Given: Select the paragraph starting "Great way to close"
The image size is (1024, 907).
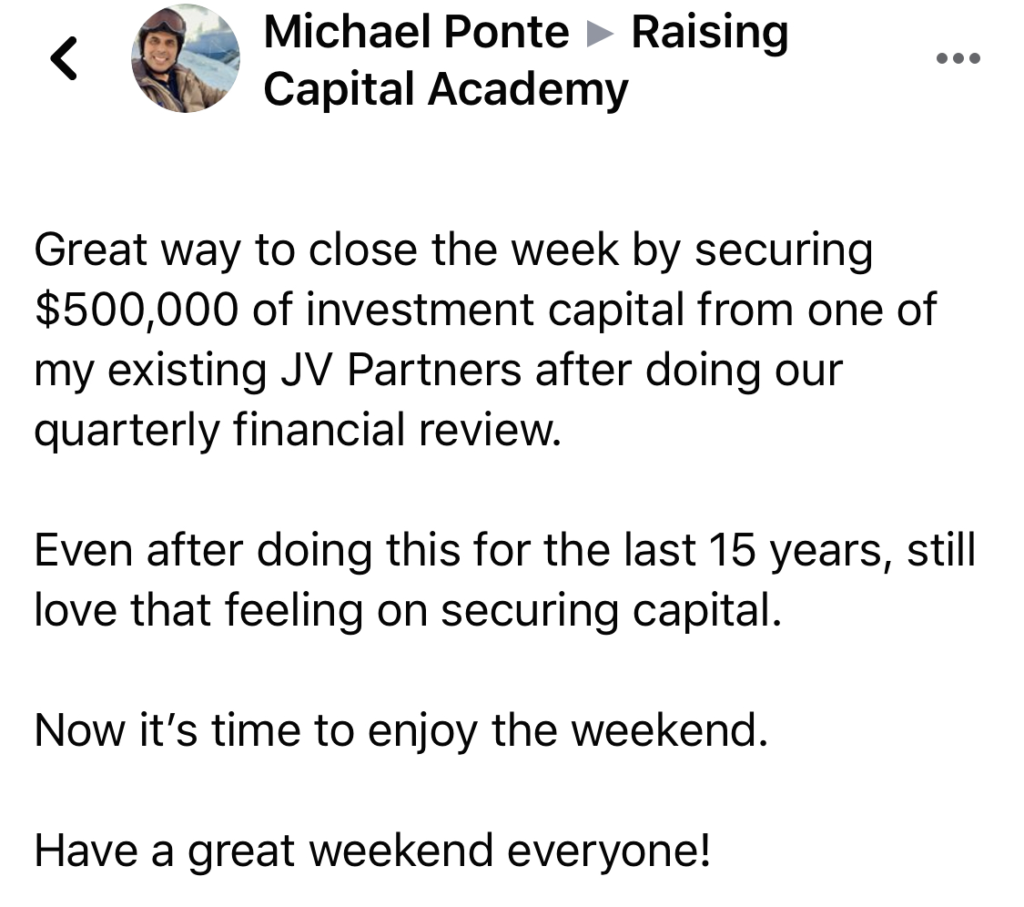Looking at the screenshot, I should click(486, 340).
